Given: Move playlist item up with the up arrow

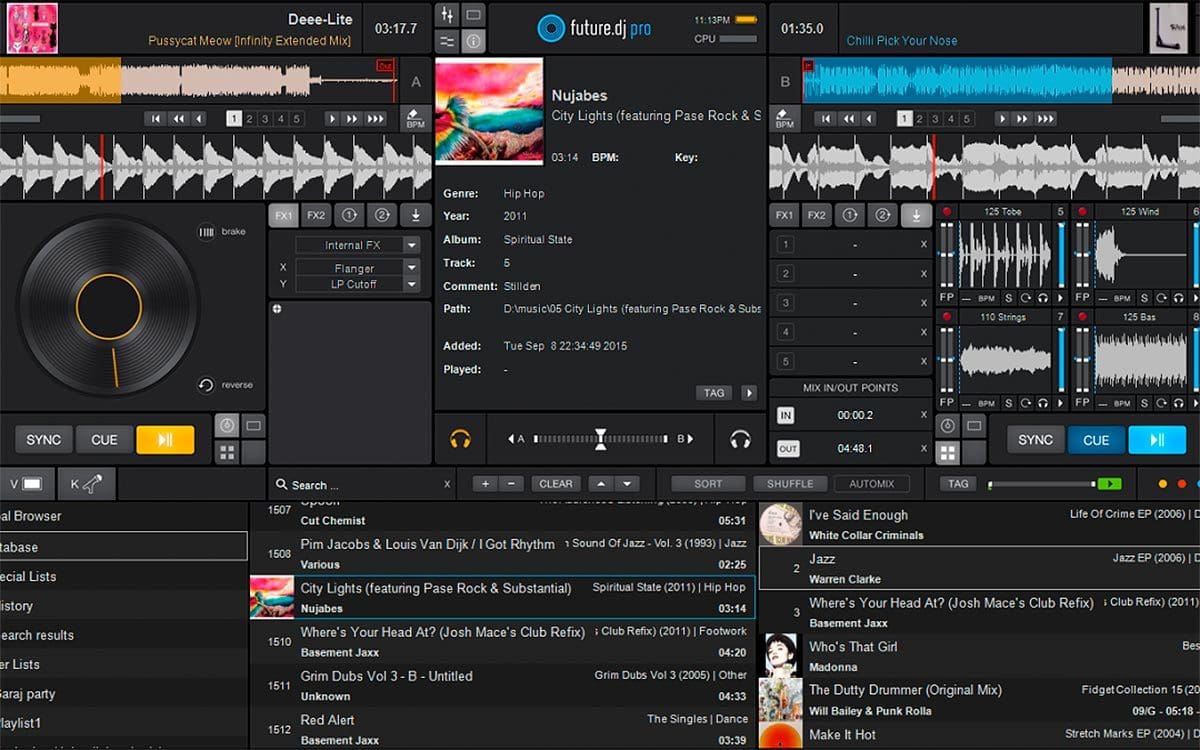Looking at the screenshot, I should click(599, 484).
